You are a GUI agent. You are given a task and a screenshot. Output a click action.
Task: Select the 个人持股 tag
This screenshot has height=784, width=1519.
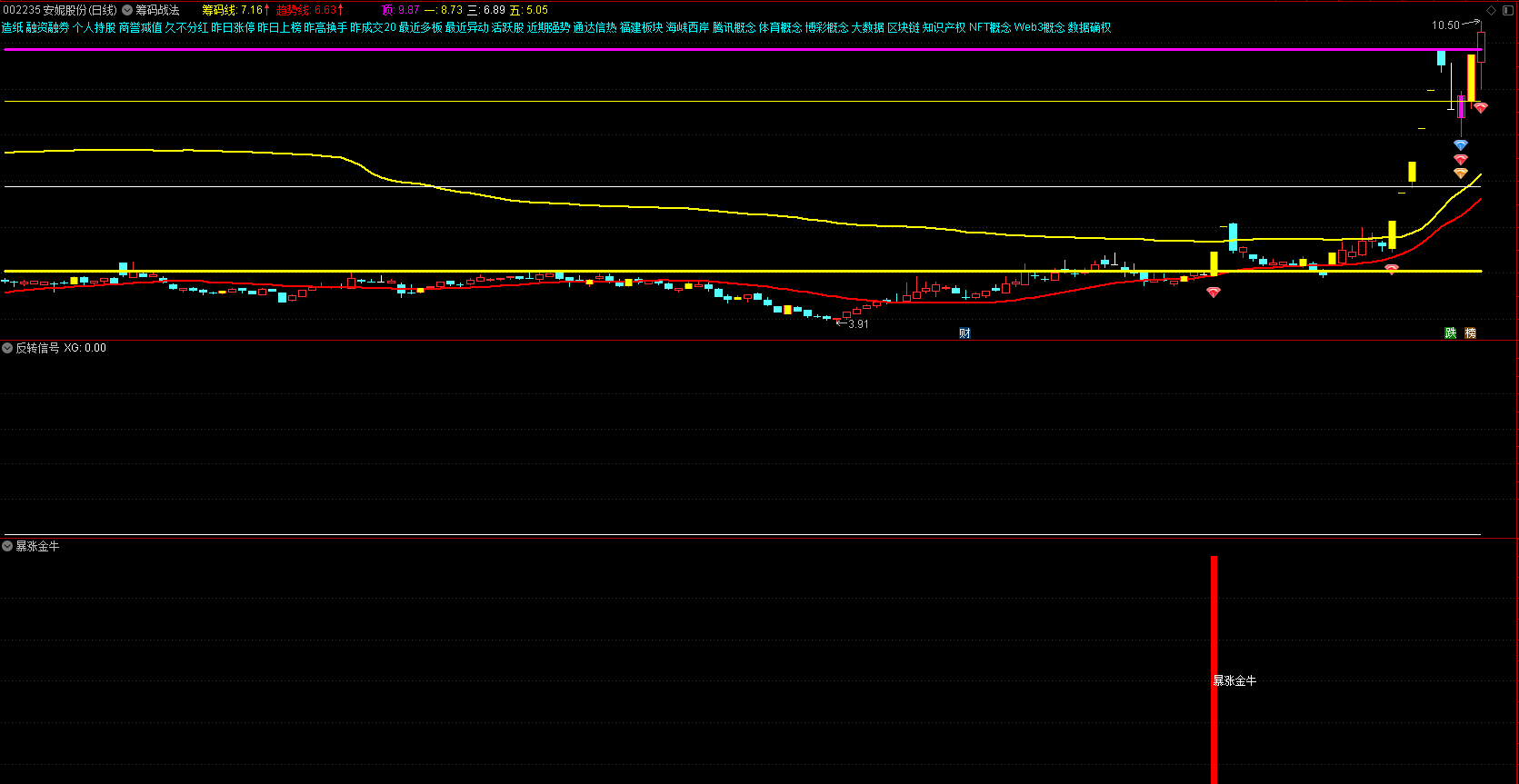tap(95, 27)
